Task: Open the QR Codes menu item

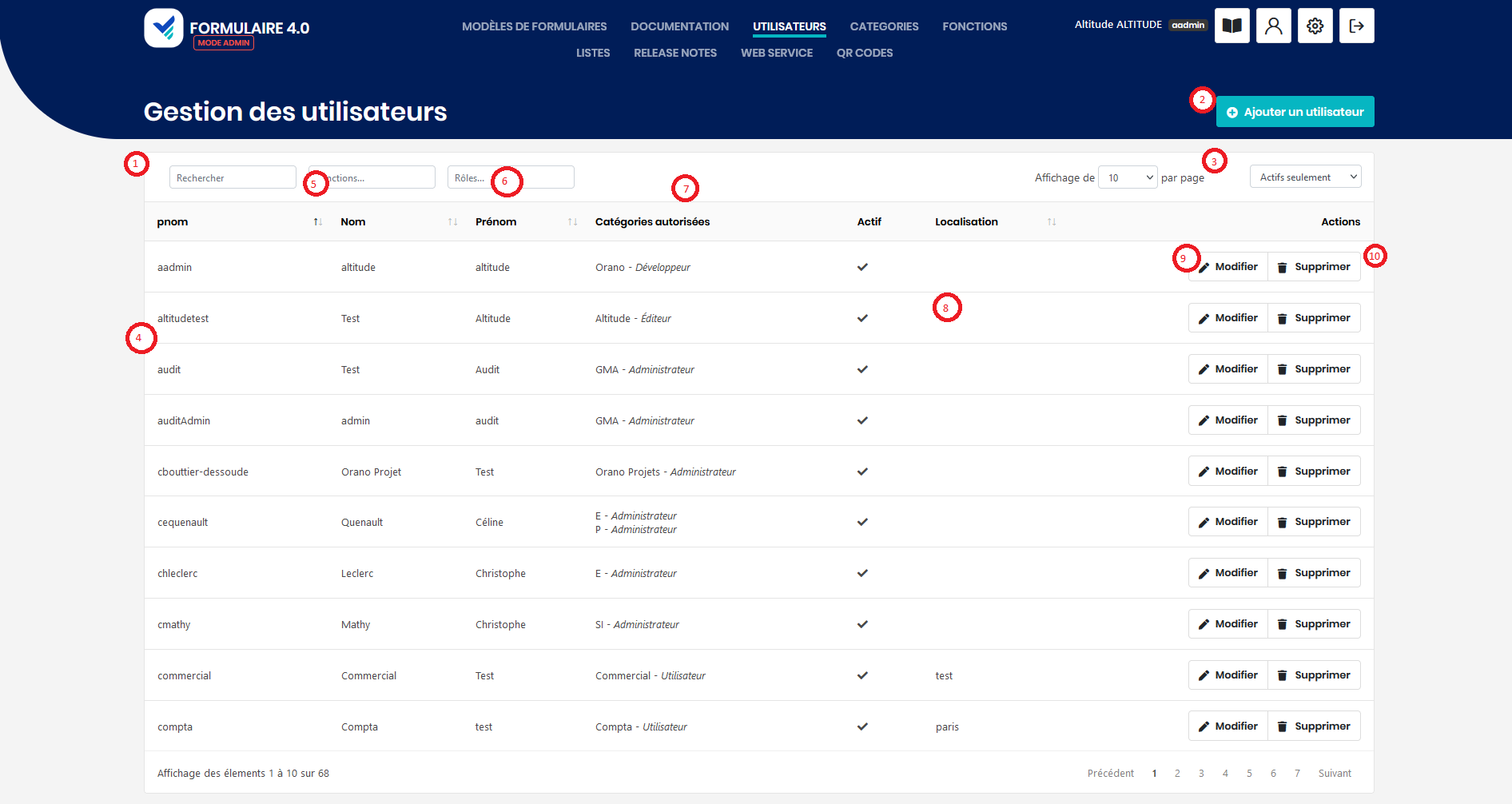Action: tap(864, 53)
